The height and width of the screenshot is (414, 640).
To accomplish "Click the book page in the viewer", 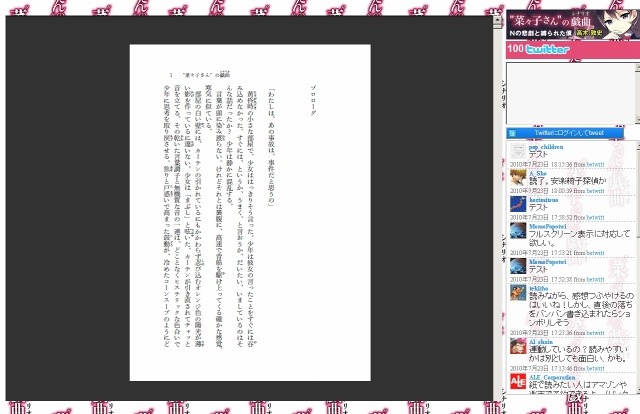I will click(x=250, y=213).
